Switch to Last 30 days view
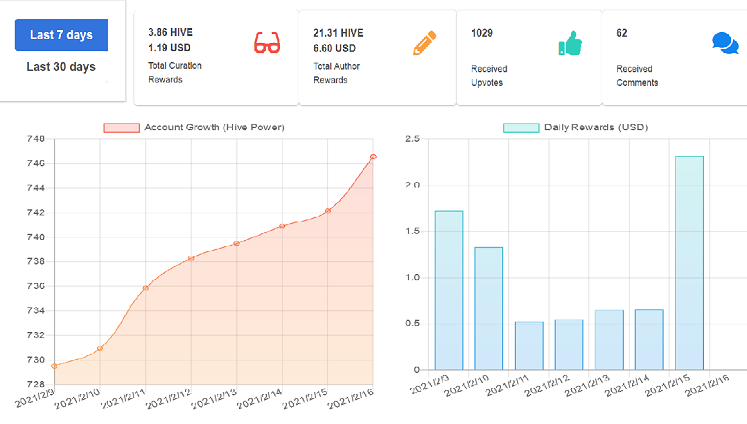 pyautogui.click(x=61, y=67)
